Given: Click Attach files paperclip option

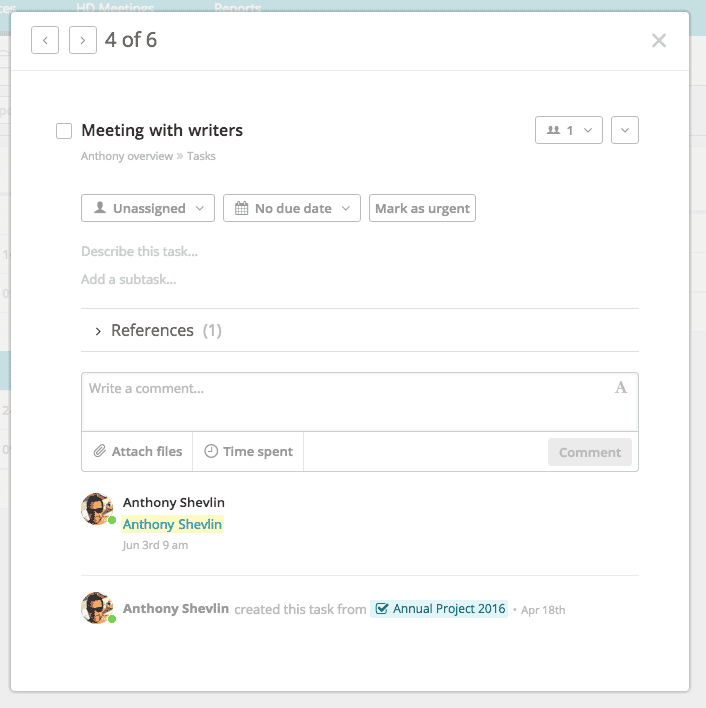Looking at the screenshot, I should (138, 451).
